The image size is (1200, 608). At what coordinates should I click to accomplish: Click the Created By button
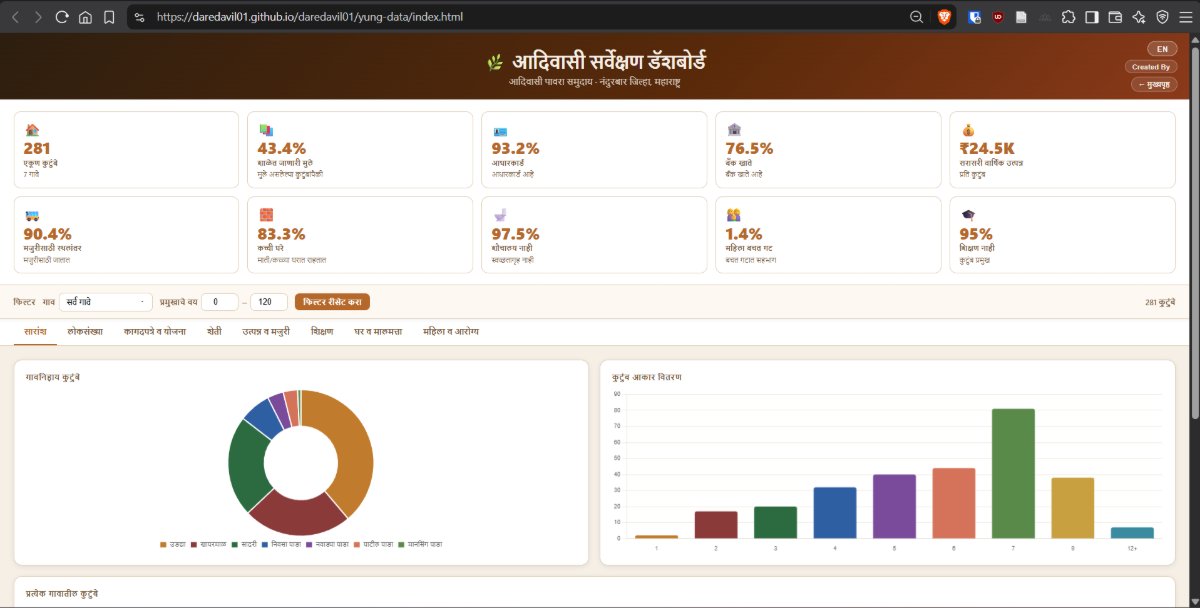click(x=1151, y=67)
